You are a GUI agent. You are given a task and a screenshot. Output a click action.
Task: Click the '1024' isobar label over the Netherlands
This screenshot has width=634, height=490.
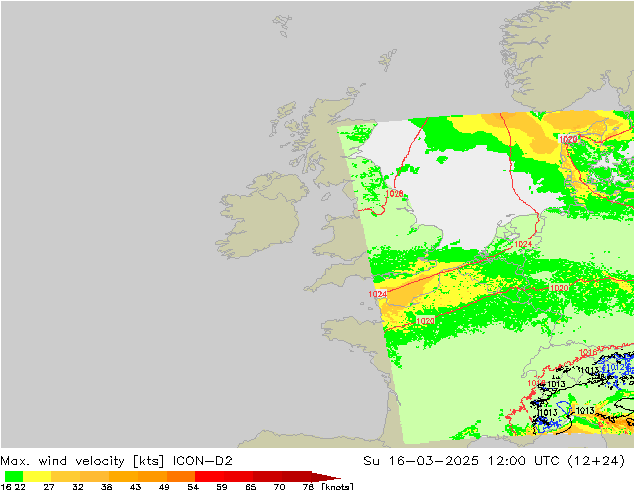[x=523, y=244]
